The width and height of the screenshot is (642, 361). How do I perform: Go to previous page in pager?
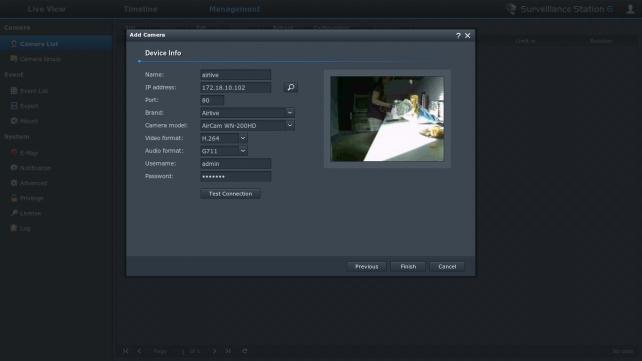[139, 351]
